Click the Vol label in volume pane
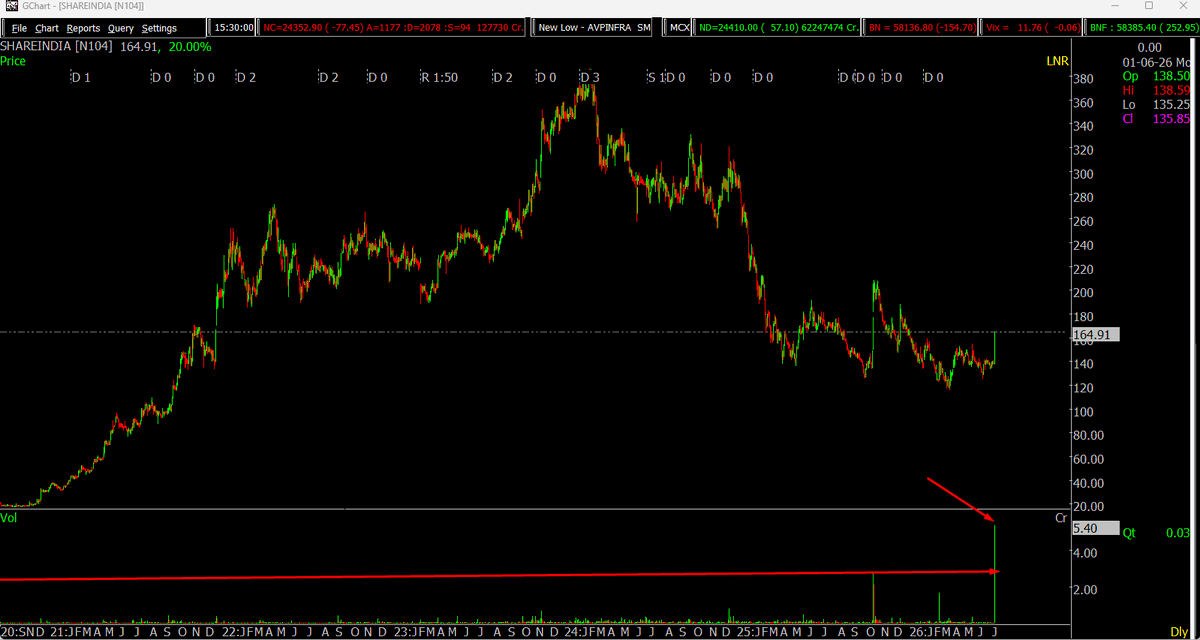This screenshot has width=1200, height=640. point(9,519)
